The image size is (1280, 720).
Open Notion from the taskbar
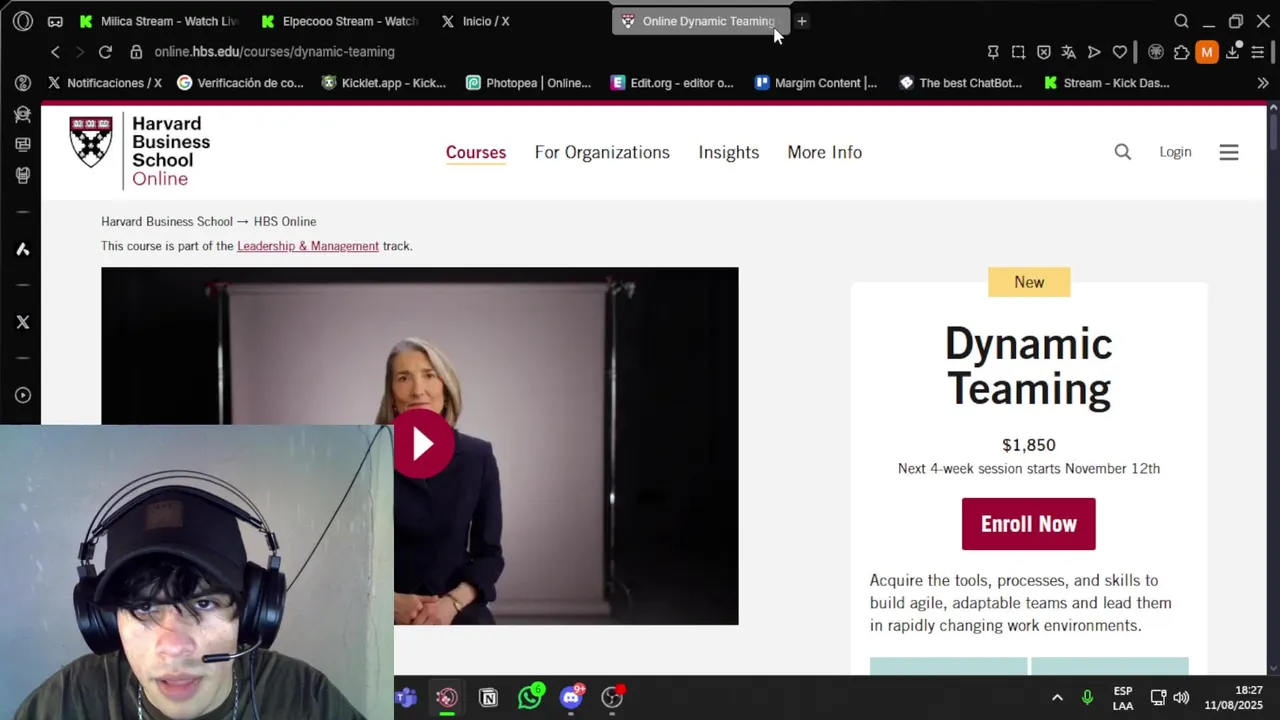point(488,698)
